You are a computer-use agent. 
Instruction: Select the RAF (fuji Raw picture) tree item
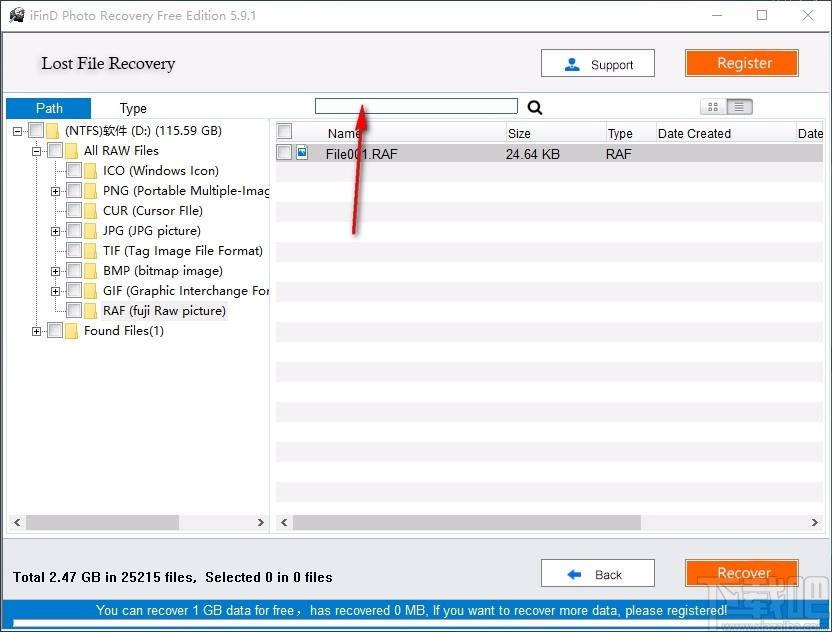click(x=164, y=310)
